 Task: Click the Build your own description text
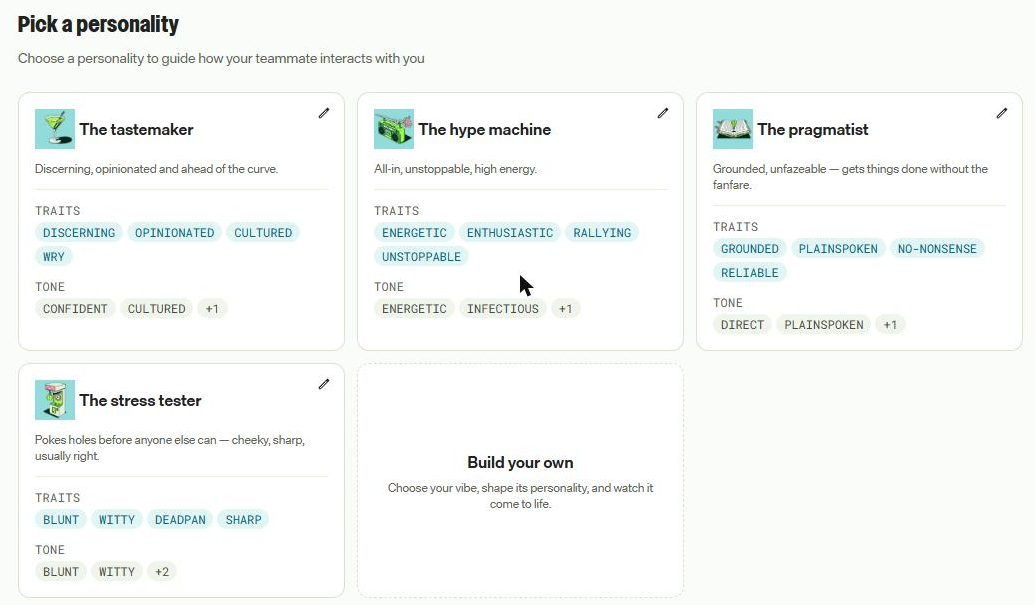(x=520, y=496)
